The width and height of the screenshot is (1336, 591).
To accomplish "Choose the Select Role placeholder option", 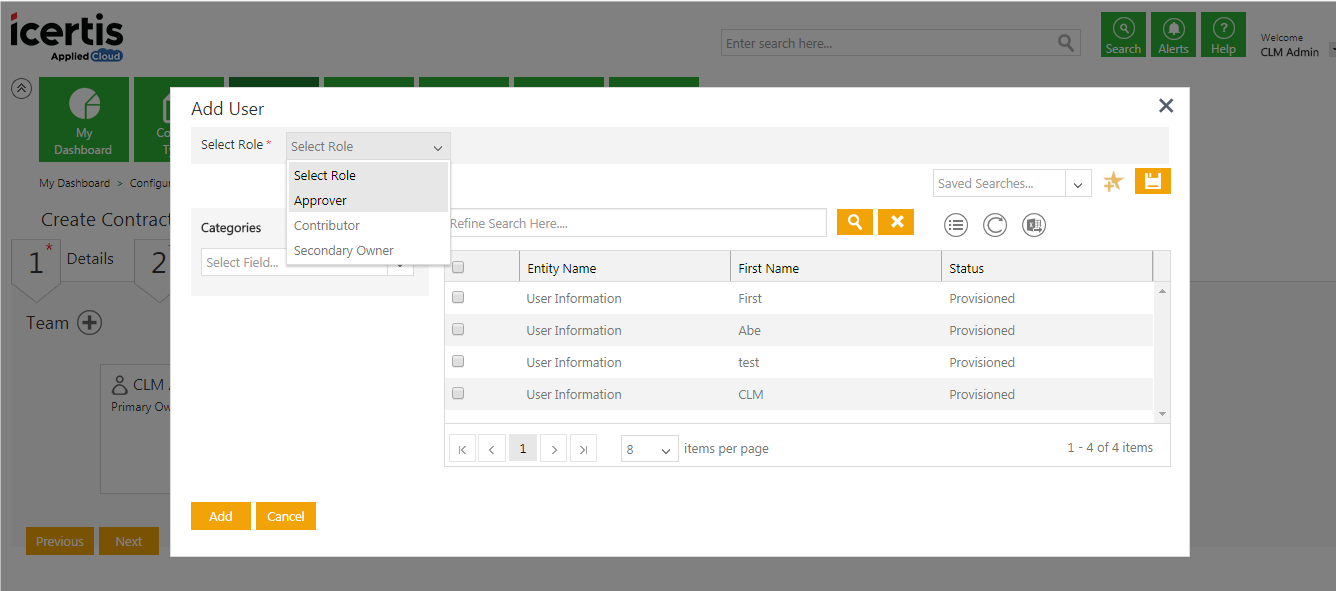I will (x=368, y=175).
